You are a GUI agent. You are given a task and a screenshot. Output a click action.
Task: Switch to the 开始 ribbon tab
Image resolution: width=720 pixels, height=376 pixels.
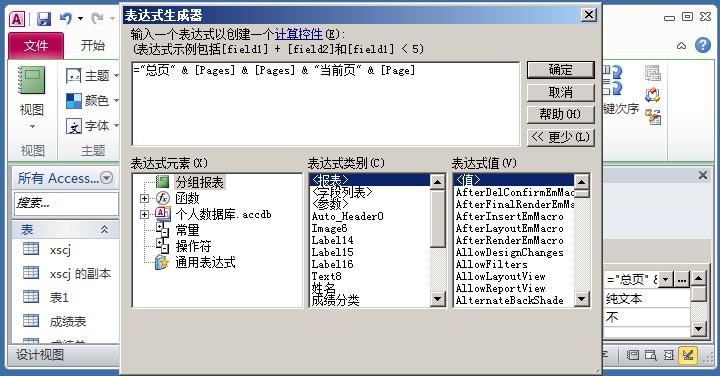coord(92,45)
